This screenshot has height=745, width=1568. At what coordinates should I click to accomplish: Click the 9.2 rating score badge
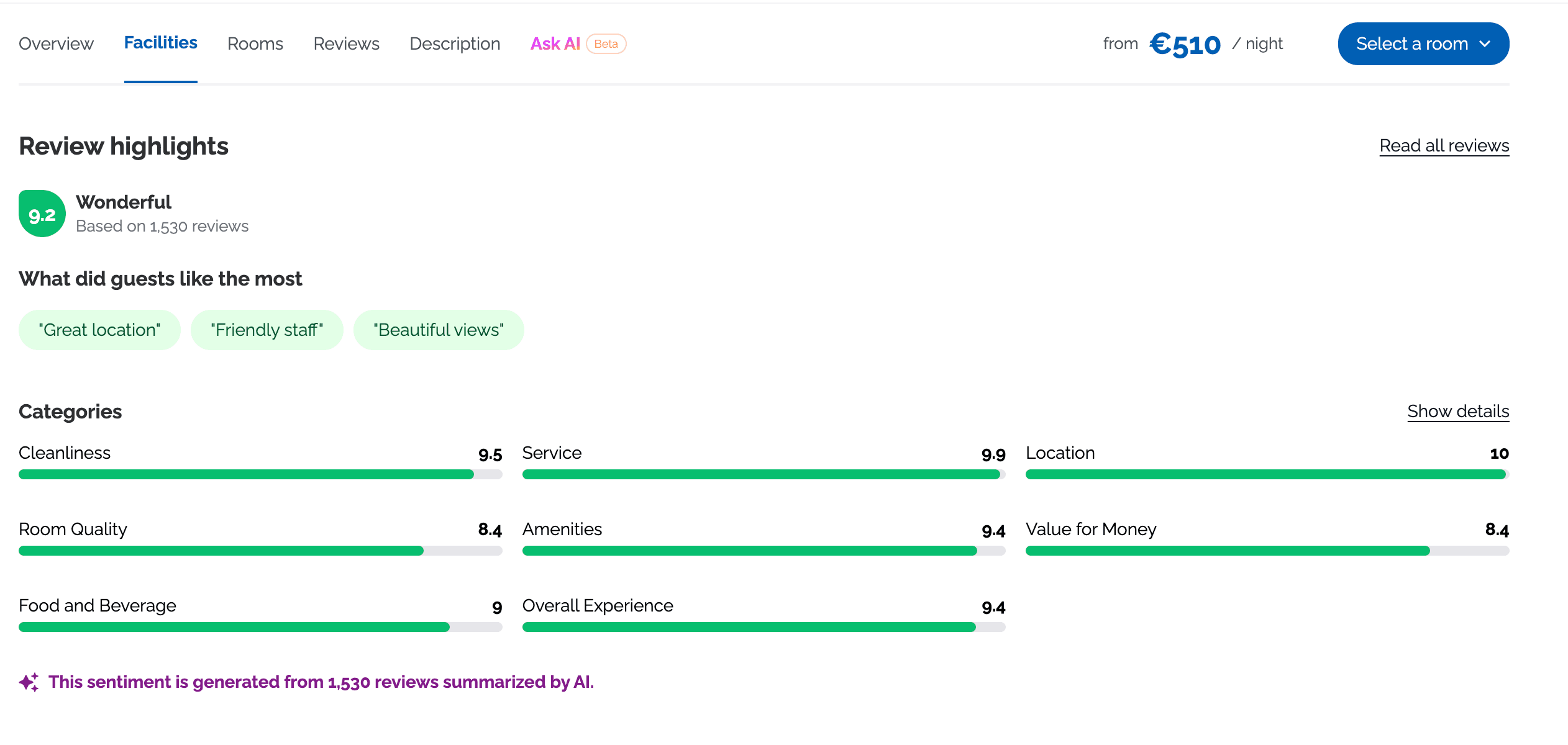point(42,213)
